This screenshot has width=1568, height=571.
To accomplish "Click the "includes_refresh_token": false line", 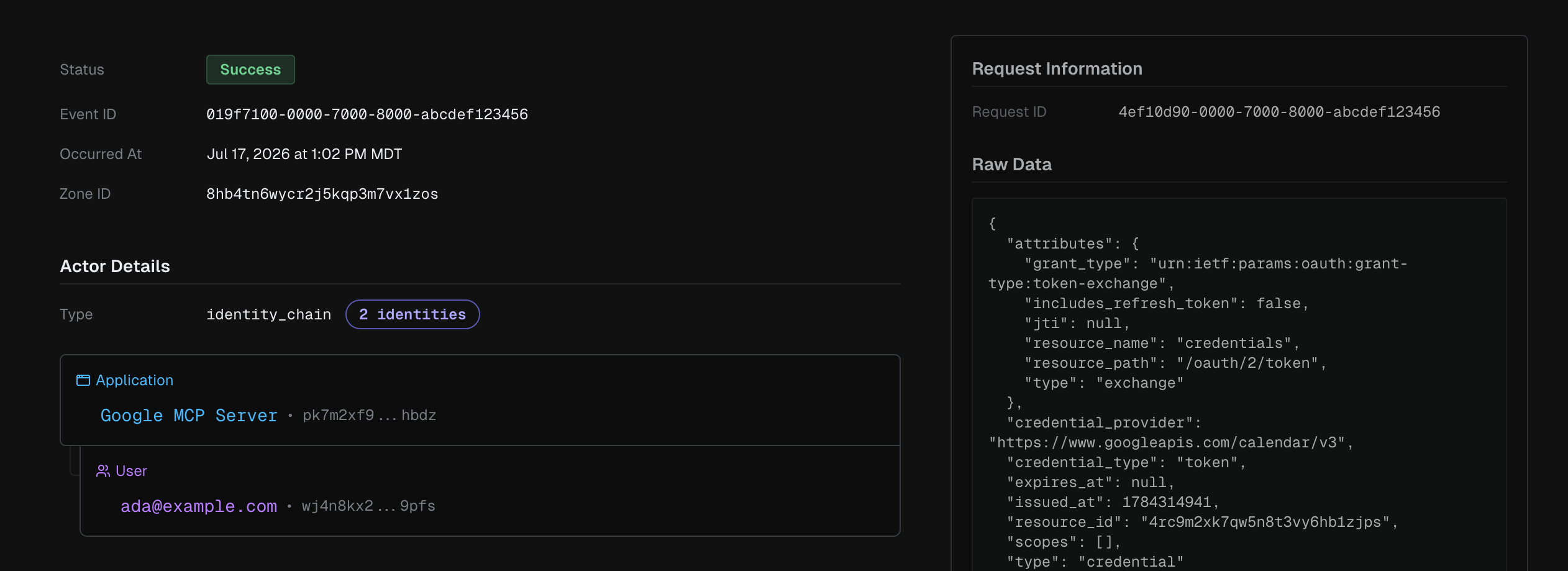I will pos(1167,303).
